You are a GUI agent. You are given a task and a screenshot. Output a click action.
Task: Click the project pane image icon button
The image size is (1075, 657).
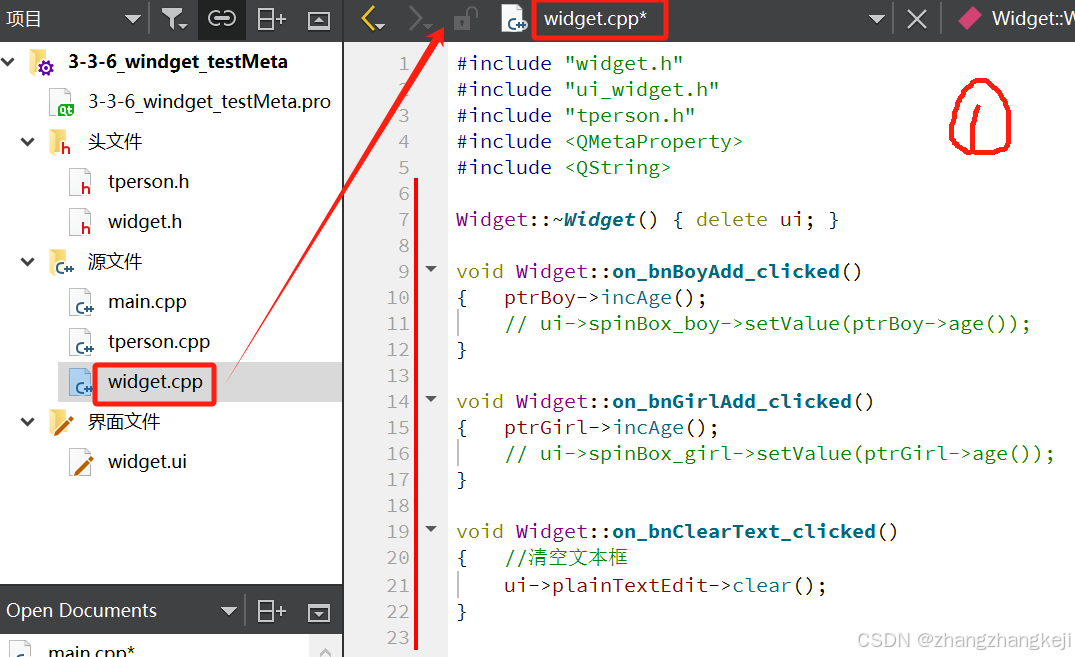click(319, 21)
